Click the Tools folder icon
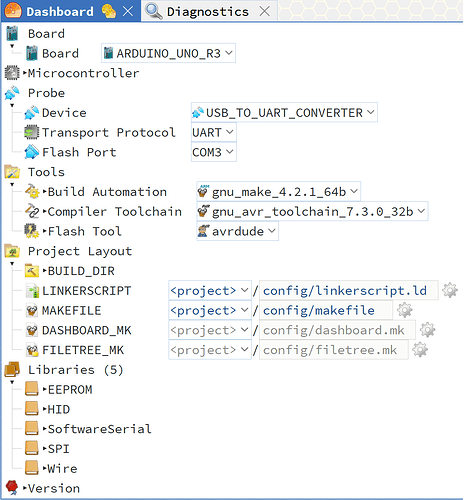Viewport: 466px width, 500px height. (x=12, y=172)
